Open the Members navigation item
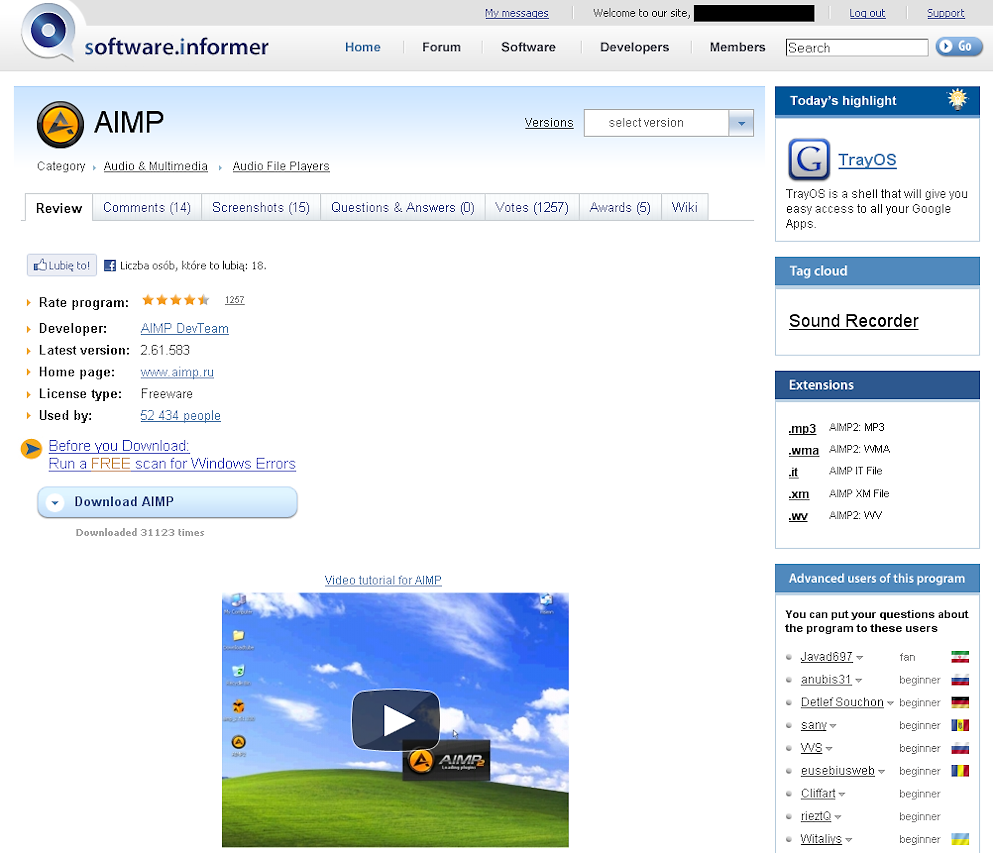 click(x=737, y=47)
